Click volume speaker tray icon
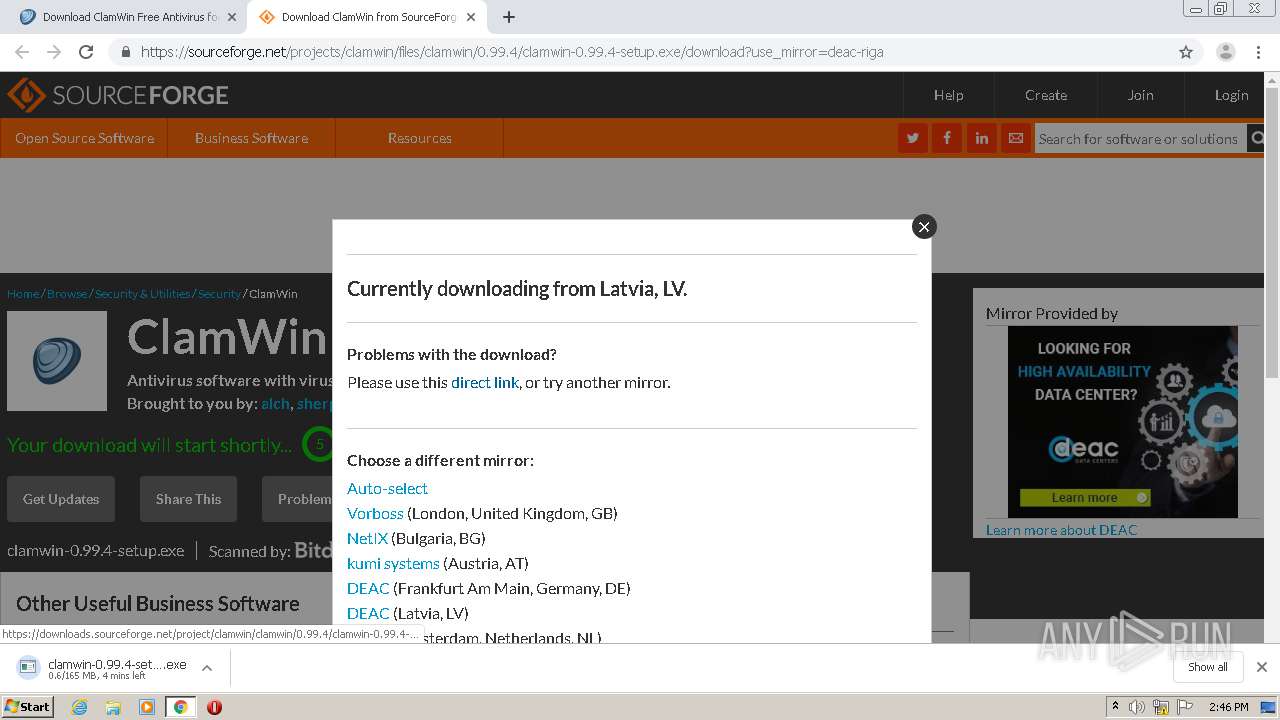The height and width of the screenshot is (720, 1280). (x=1137, y=707)
